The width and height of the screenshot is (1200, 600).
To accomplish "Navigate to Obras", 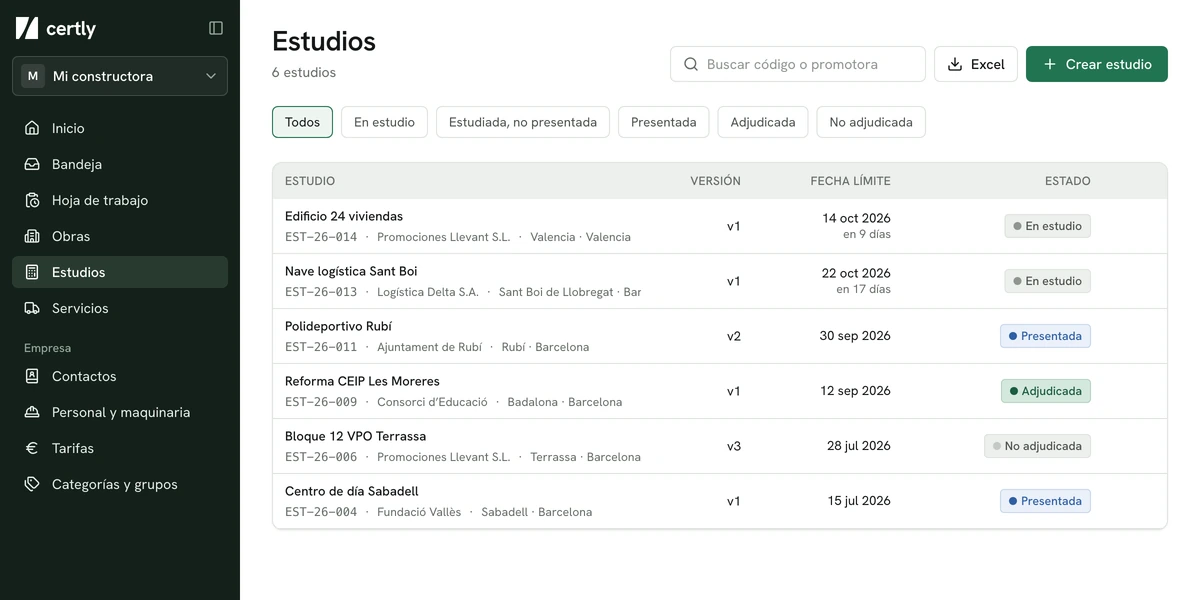I will click(120, 236).
